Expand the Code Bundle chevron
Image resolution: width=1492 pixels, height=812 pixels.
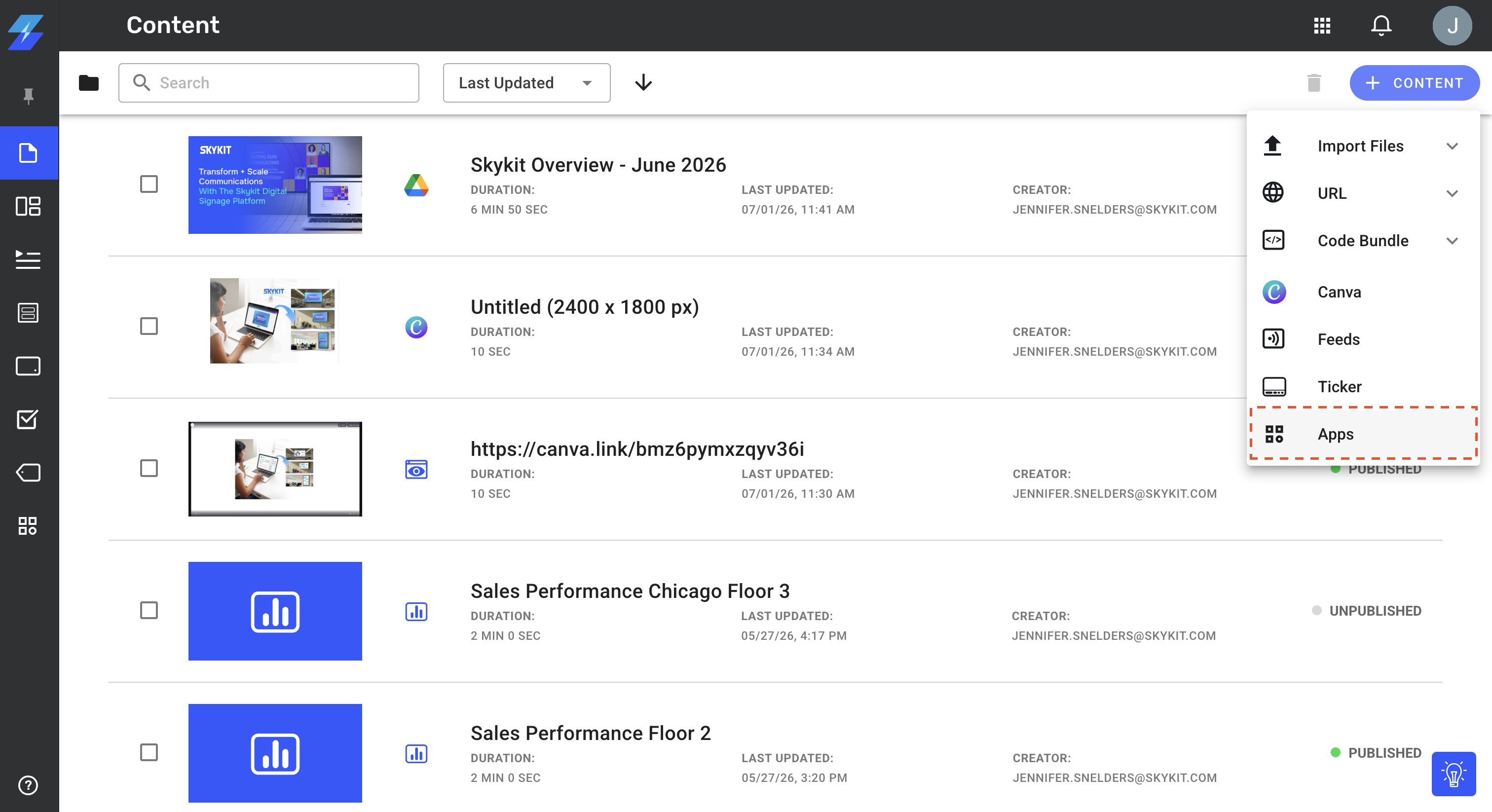tap(1452, 240)
